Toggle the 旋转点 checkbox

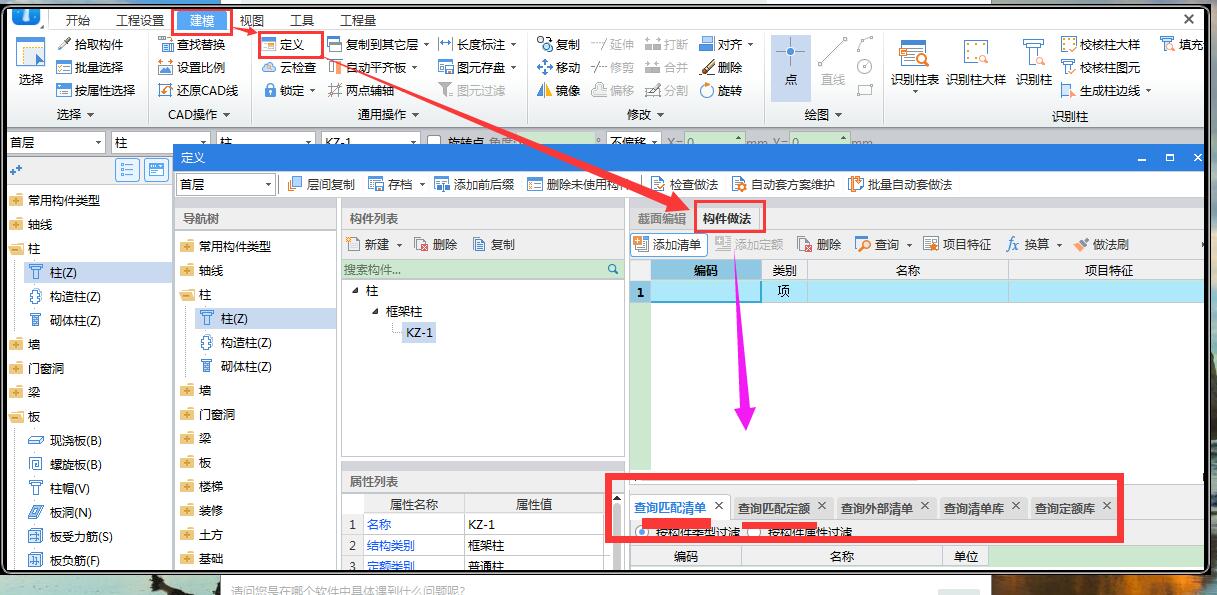(434, 142)
